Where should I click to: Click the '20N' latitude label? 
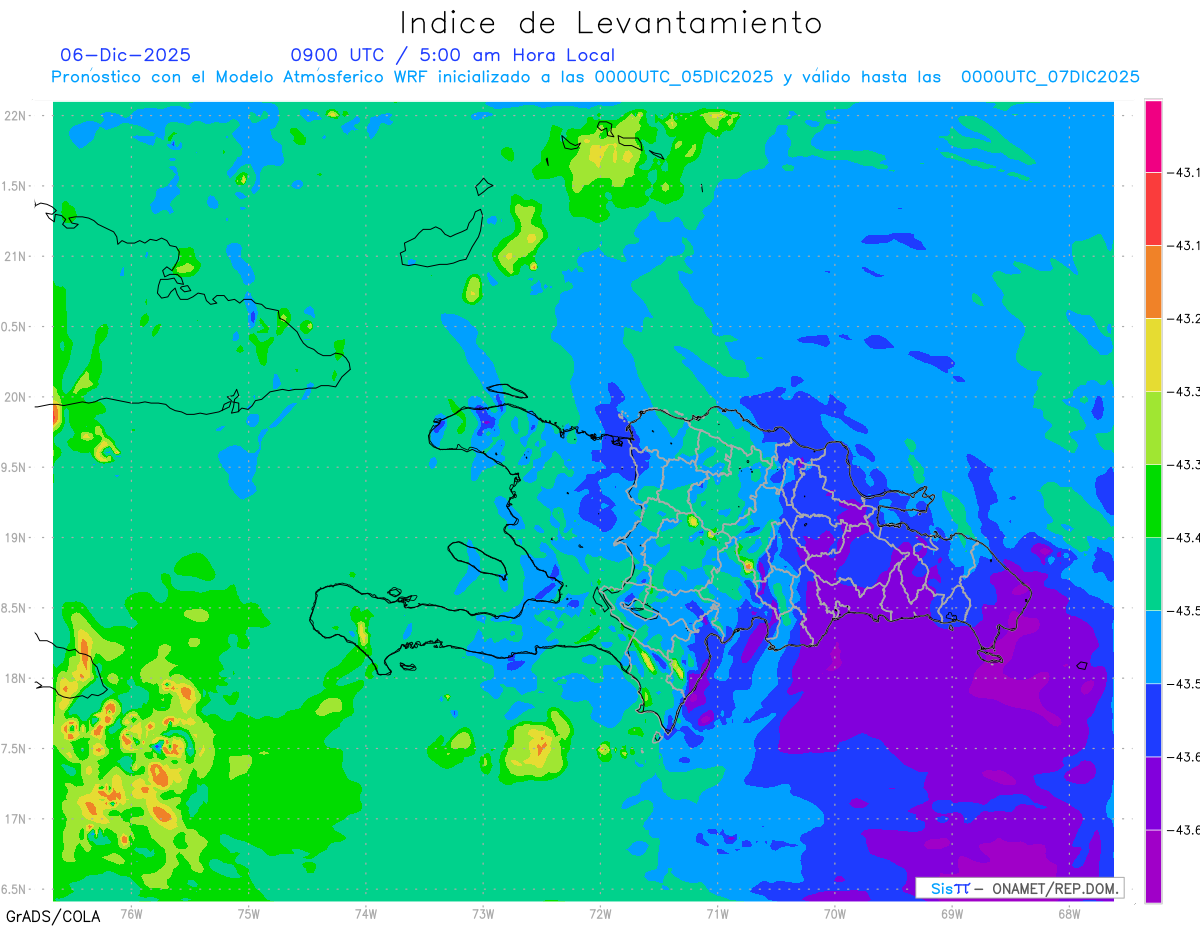17,397
